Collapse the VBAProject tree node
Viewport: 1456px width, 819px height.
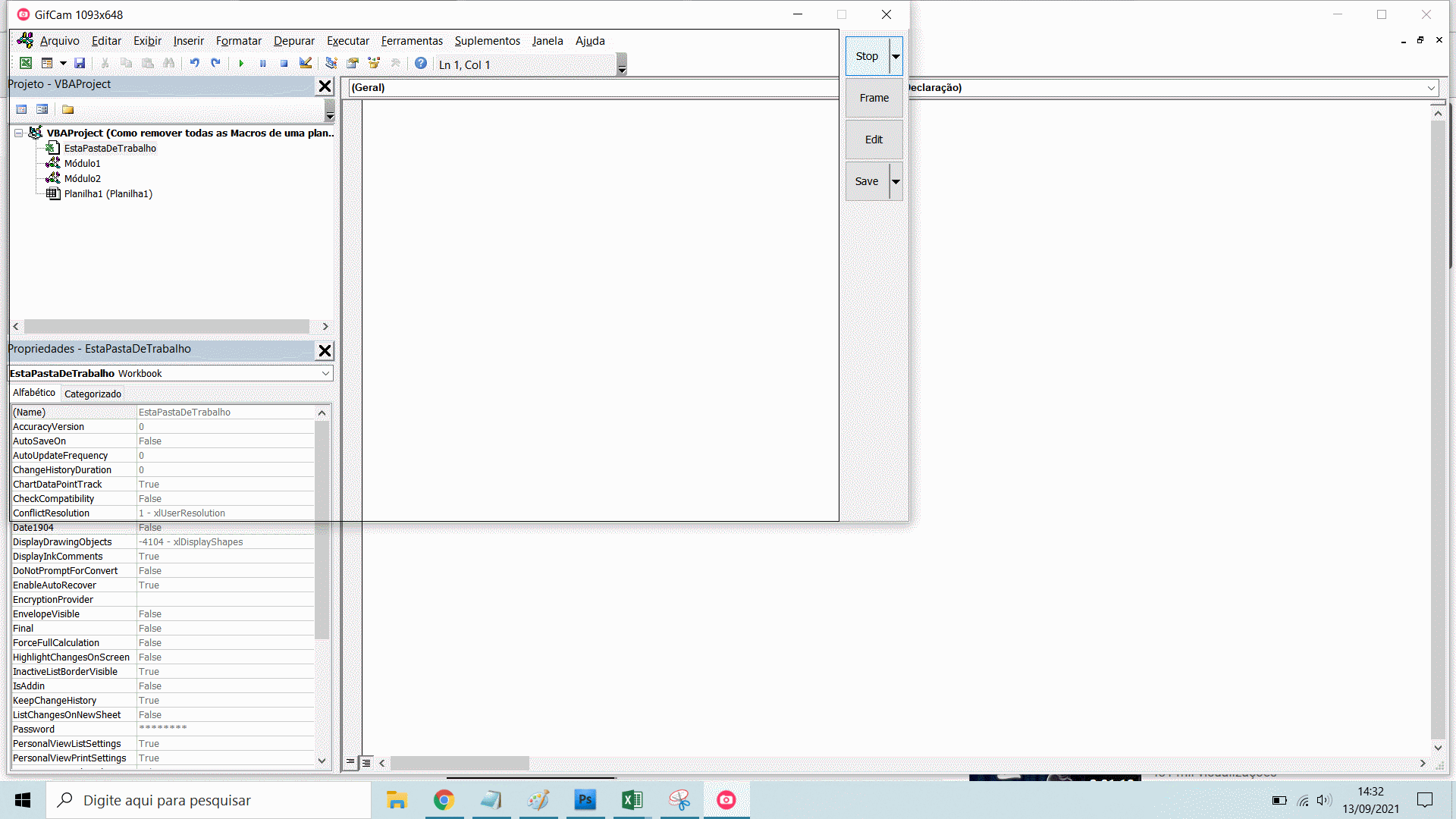tap(18, 133)
